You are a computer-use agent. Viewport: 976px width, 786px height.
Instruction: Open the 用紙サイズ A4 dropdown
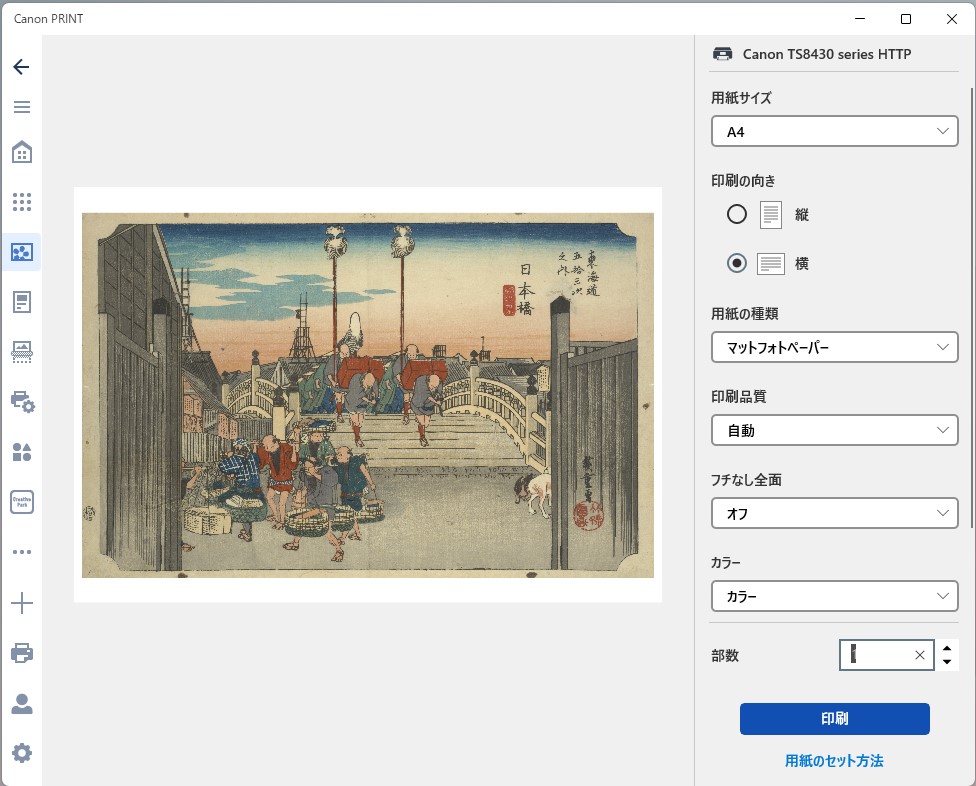[x=834, y=132]
